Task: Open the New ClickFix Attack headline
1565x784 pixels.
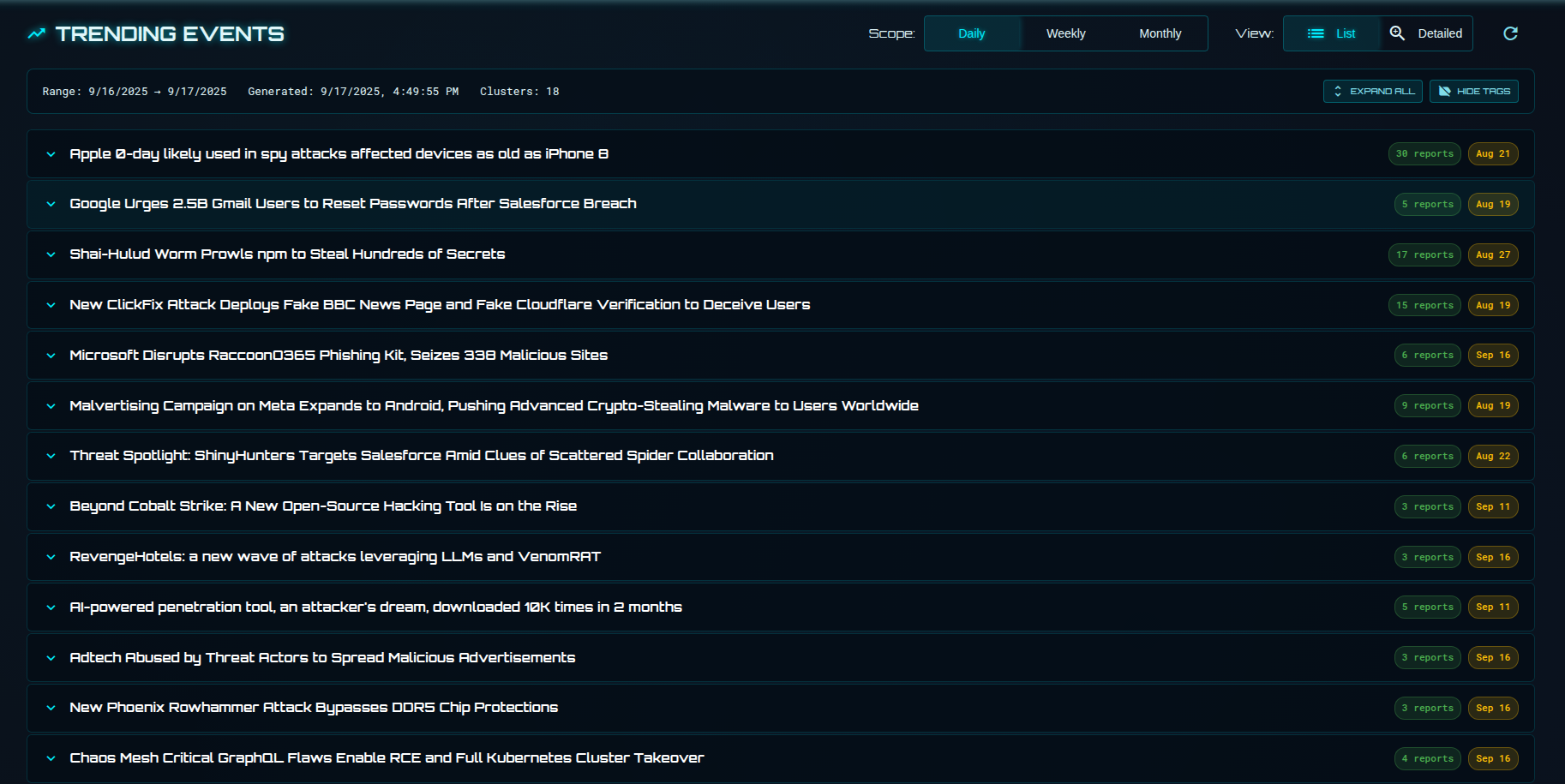Action: (x=439, y=305)
